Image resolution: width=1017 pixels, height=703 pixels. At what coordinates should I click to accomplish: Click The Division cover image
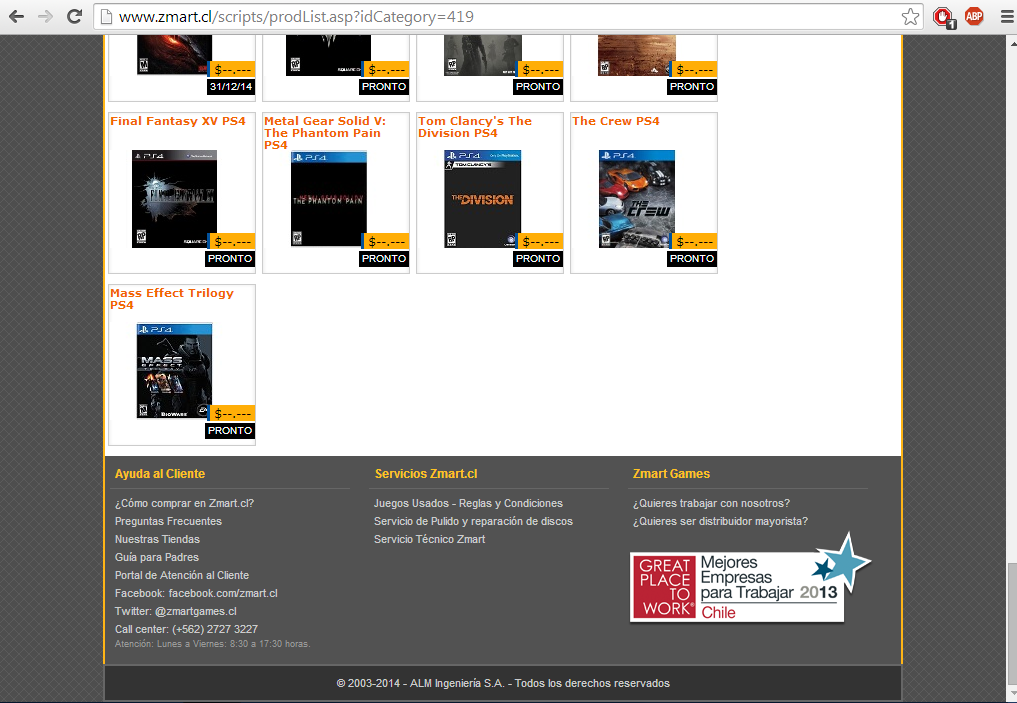coord(483,199)
